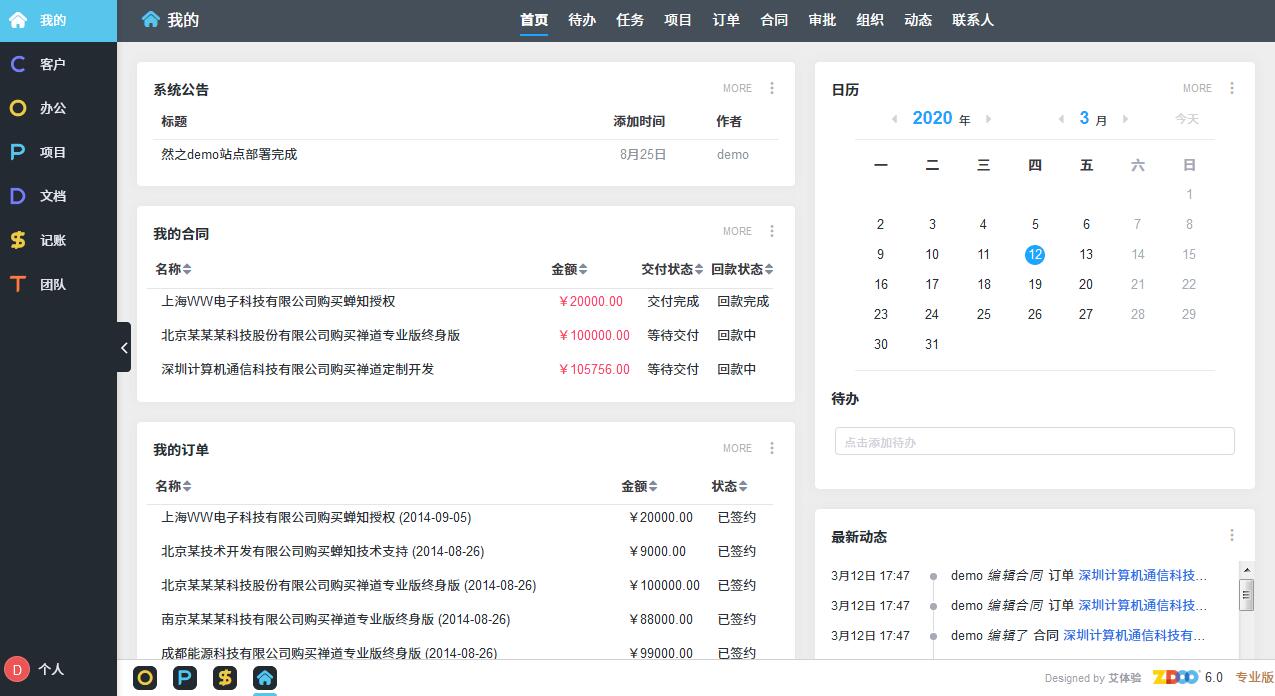The width and height of the screenshot is (1275, 696).
Task: Sort 我的订单 by 状态 column
Action: (x=729, y=486)
